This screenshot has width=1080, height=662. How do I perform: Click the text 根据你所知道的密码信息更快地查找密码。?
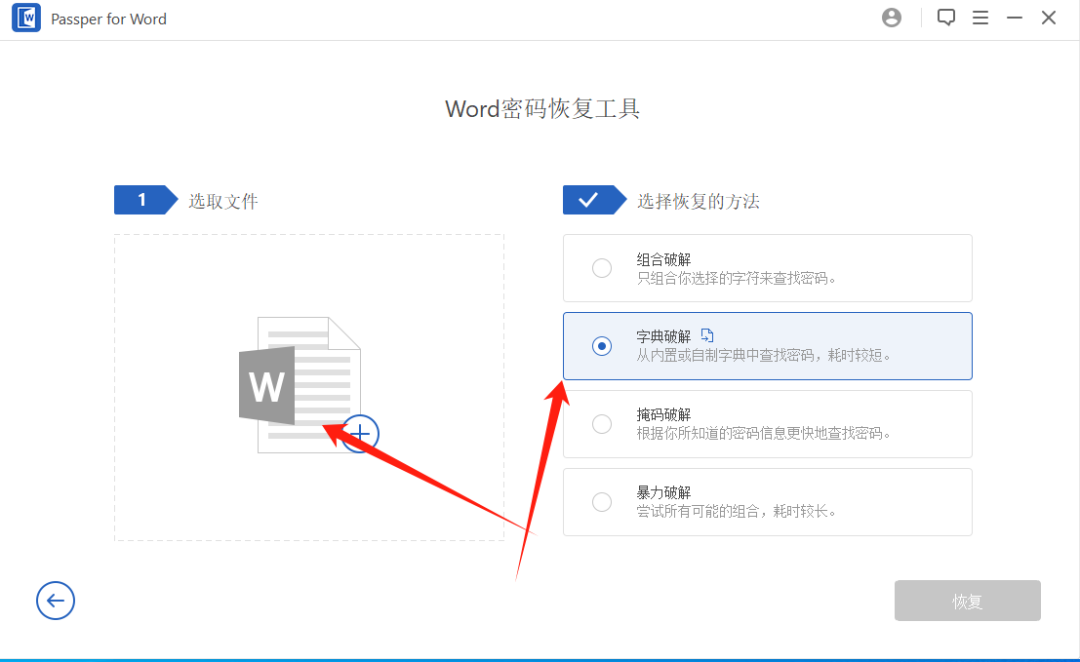pos(764,433)
